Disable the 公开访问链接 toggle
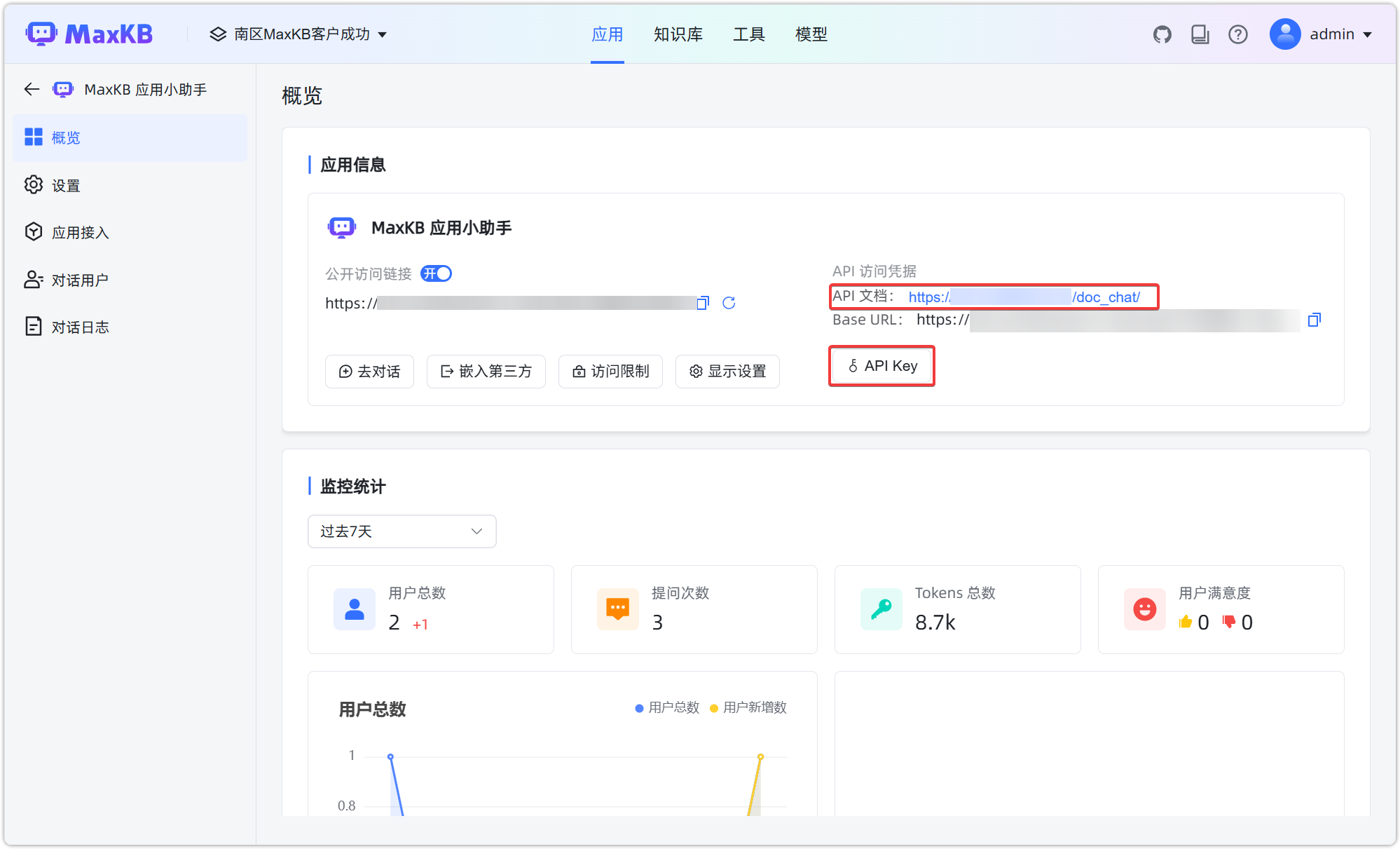Viewport: 1400px width, 849px height. 436,273
